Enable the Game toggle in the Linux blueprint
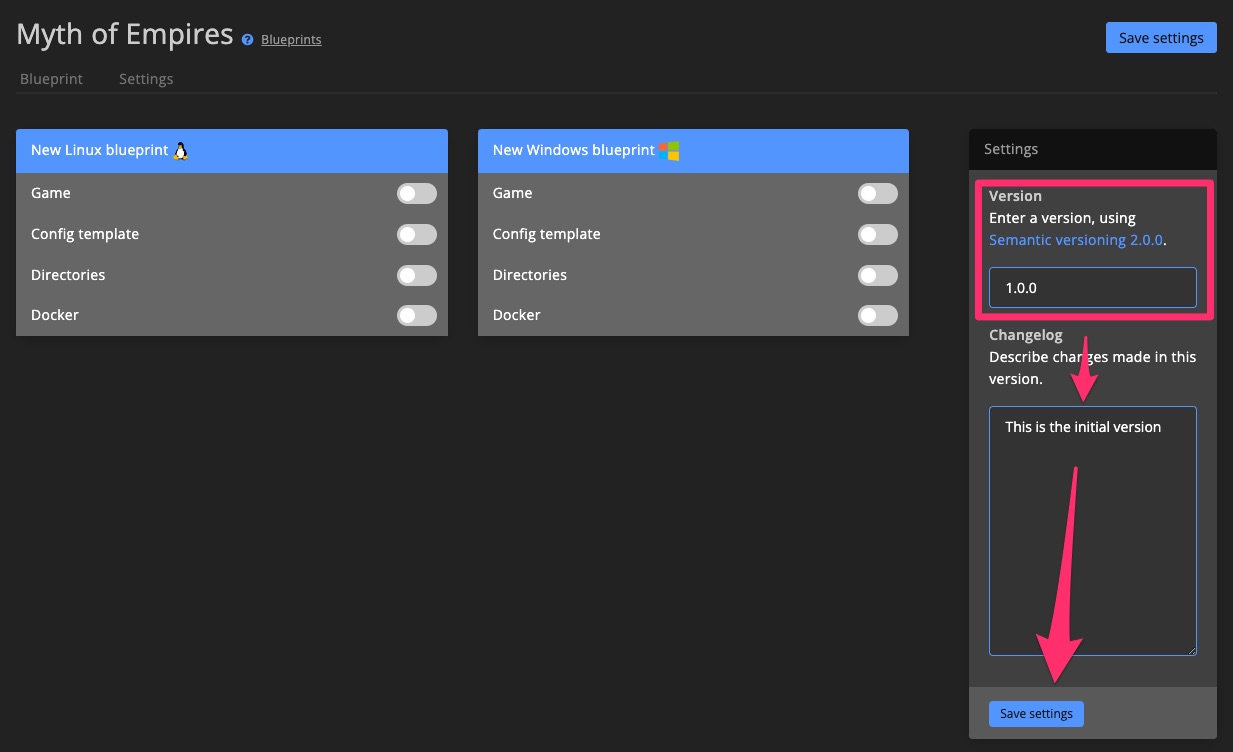The width and height of the screenshot is (1233, 752). pyautogui.click(x=417, y=193)
